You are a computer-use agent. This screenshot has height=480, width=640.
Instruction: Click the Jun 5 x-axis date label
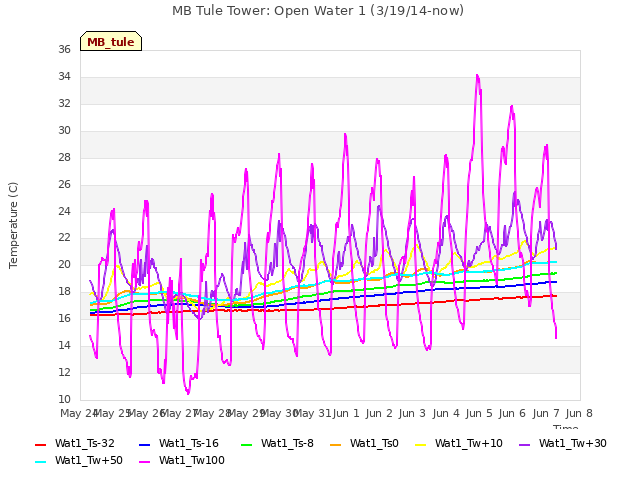tap(479, 413)
